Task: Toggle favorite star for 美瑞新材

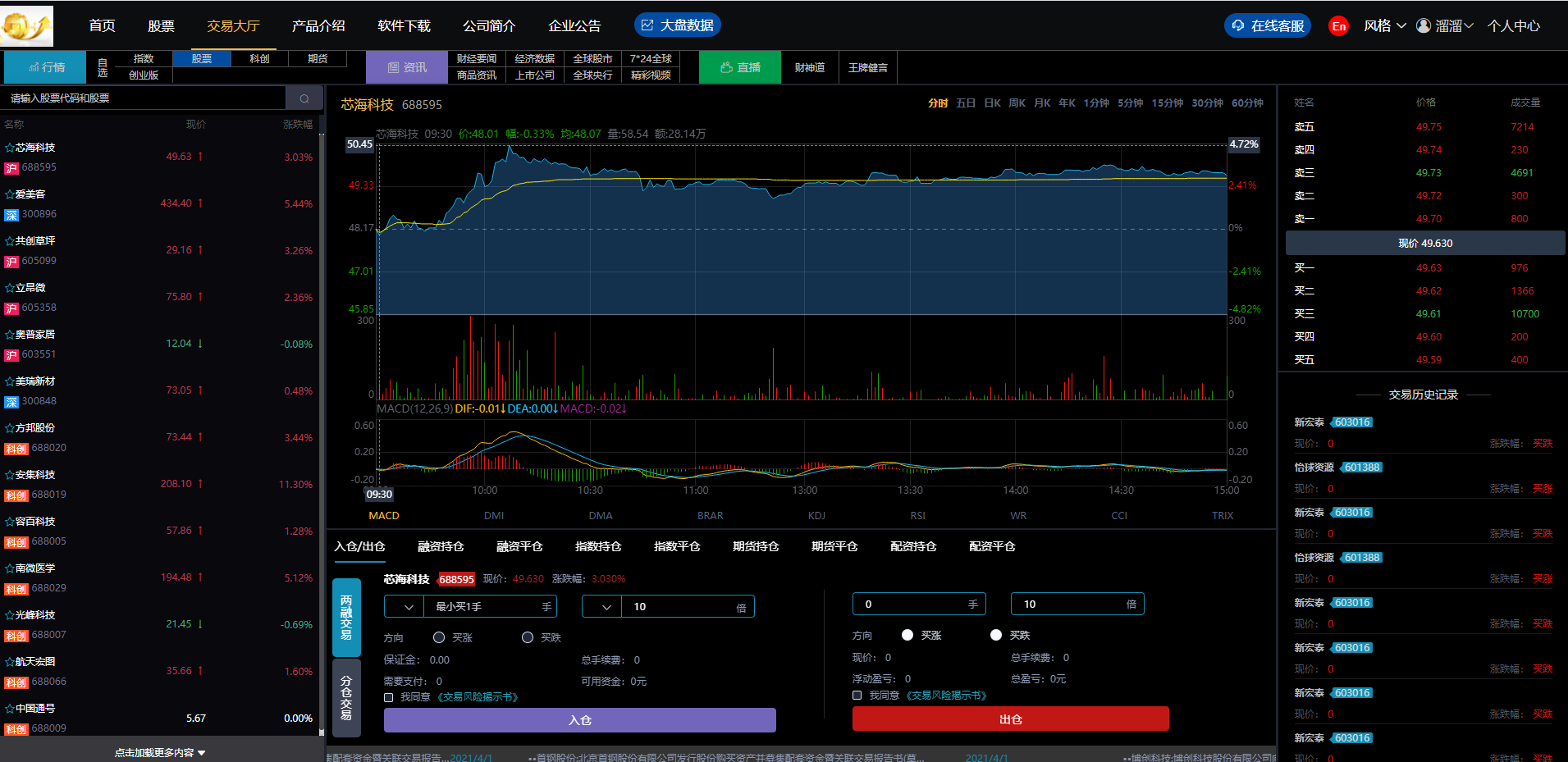Action: click(x=10, y=381)
